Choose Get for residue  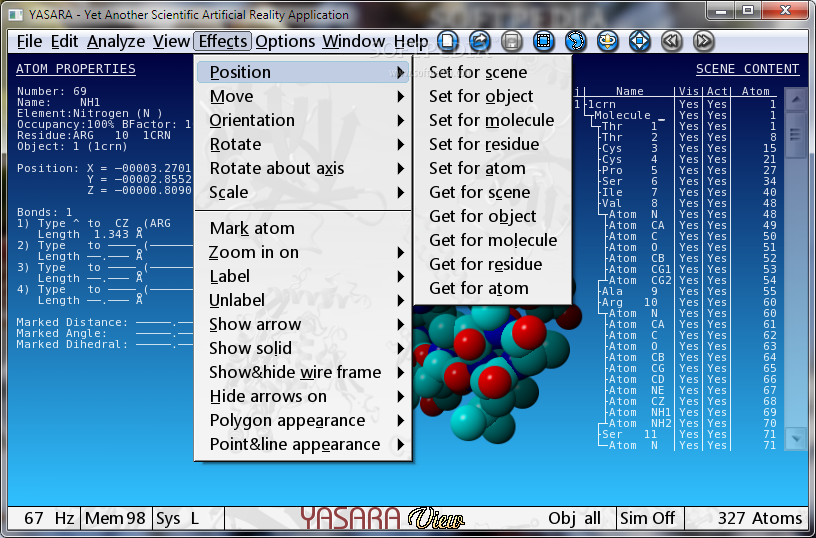pos(493,264)
